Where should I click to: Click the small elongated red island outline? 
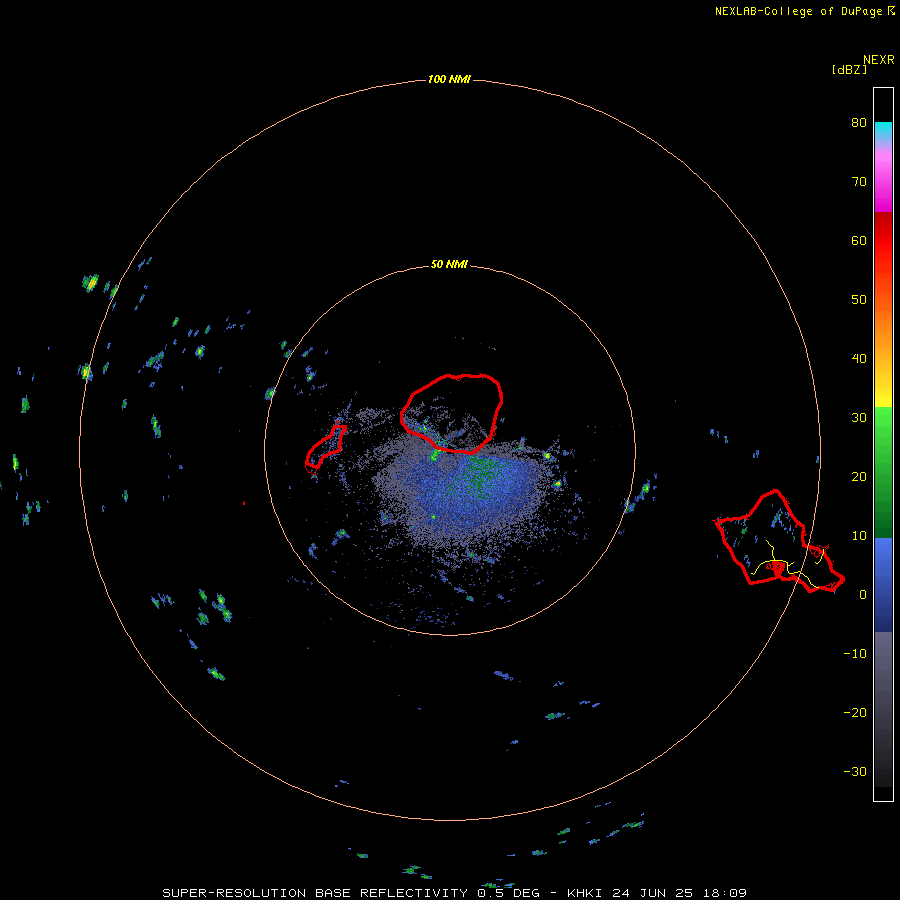coord(325,448)
